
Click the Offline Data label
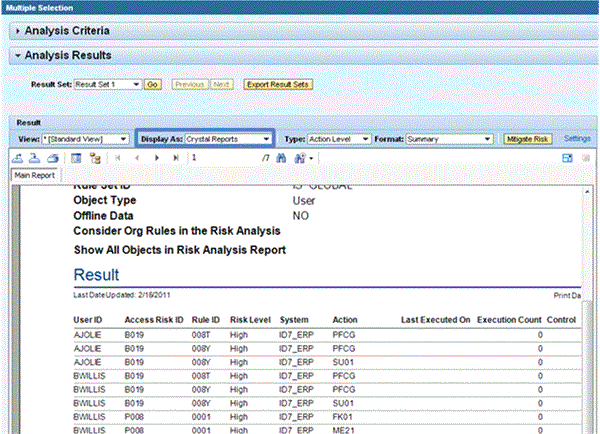(x=103, y=216)
